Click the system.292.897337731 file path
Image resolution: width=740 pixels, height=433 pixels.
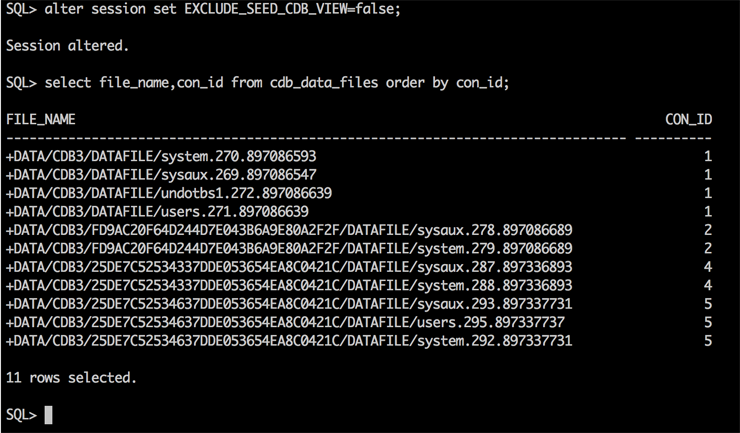click(x=289, y=341)
